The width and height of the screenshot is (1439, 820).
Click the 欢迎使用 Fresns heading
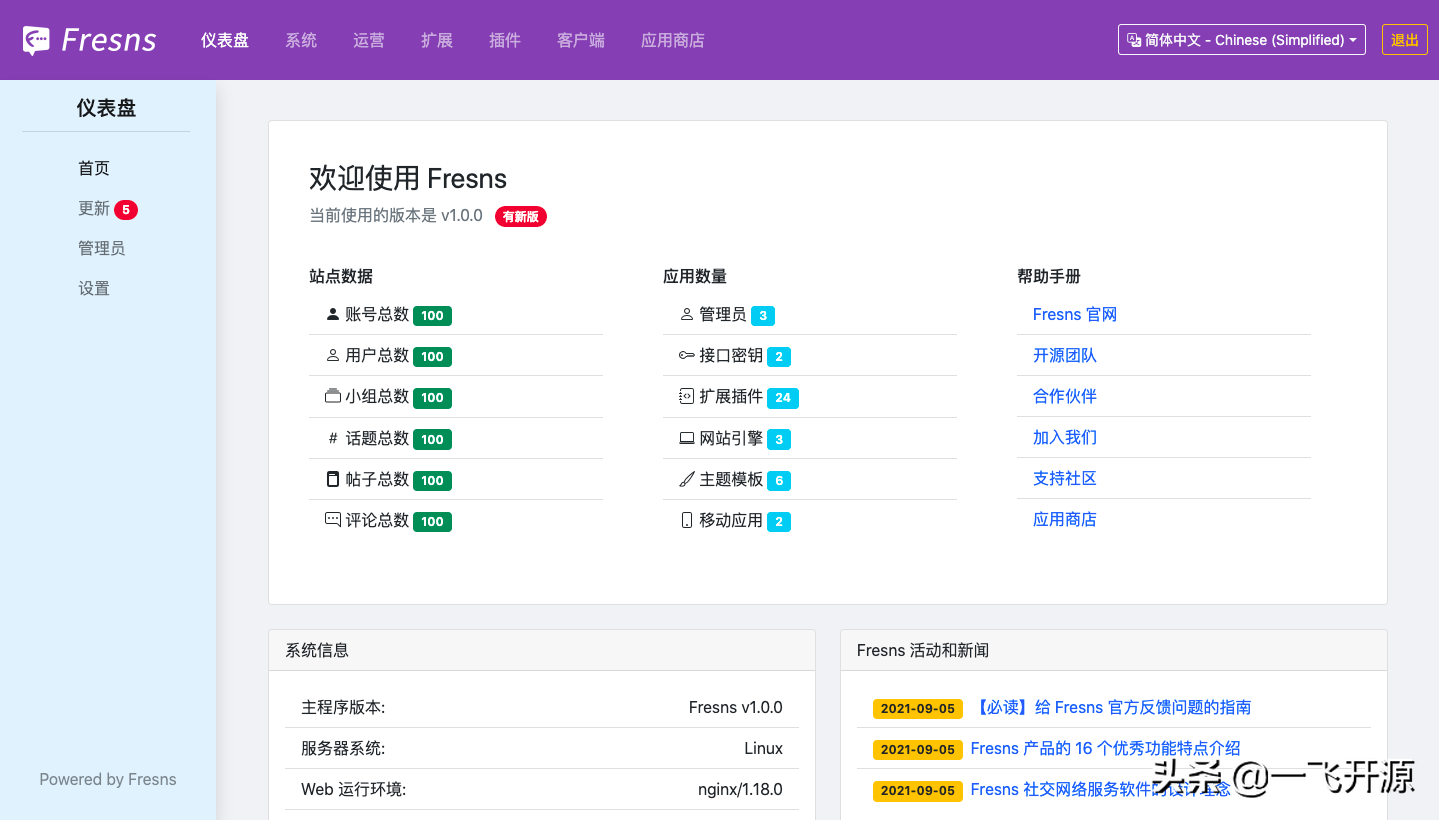408,178
